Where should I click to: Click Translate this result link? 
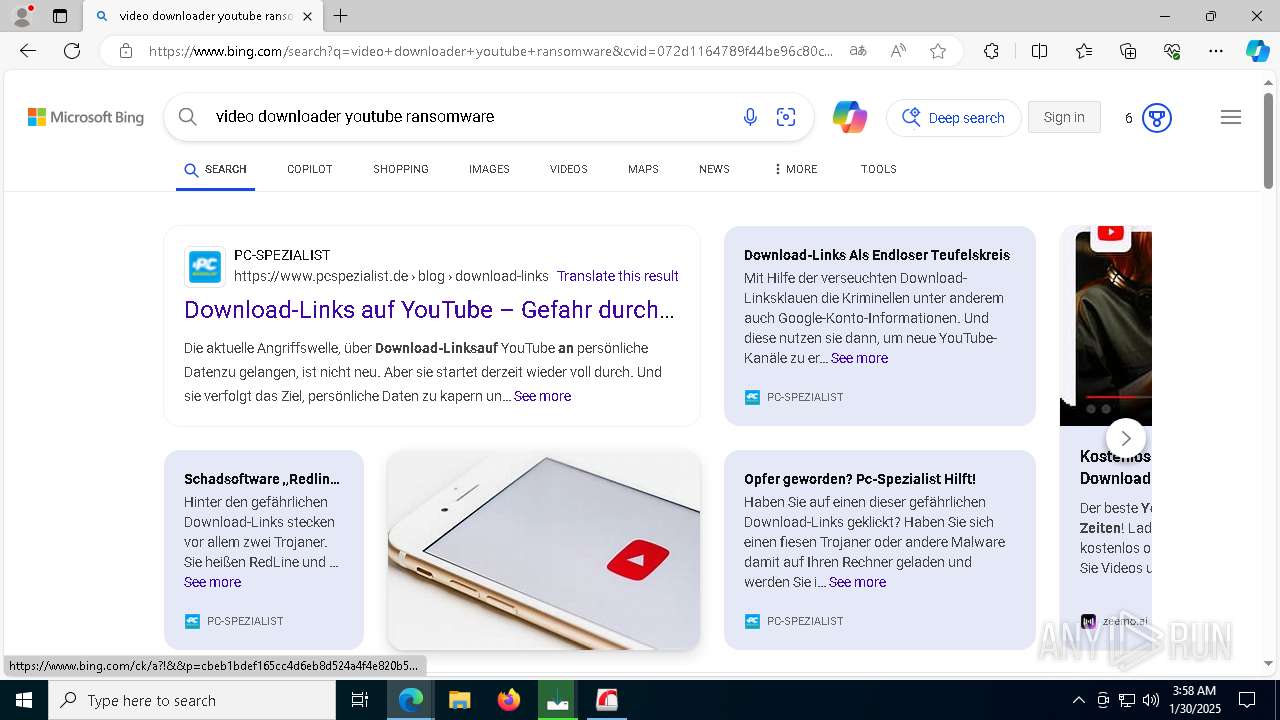coord(618,276)
